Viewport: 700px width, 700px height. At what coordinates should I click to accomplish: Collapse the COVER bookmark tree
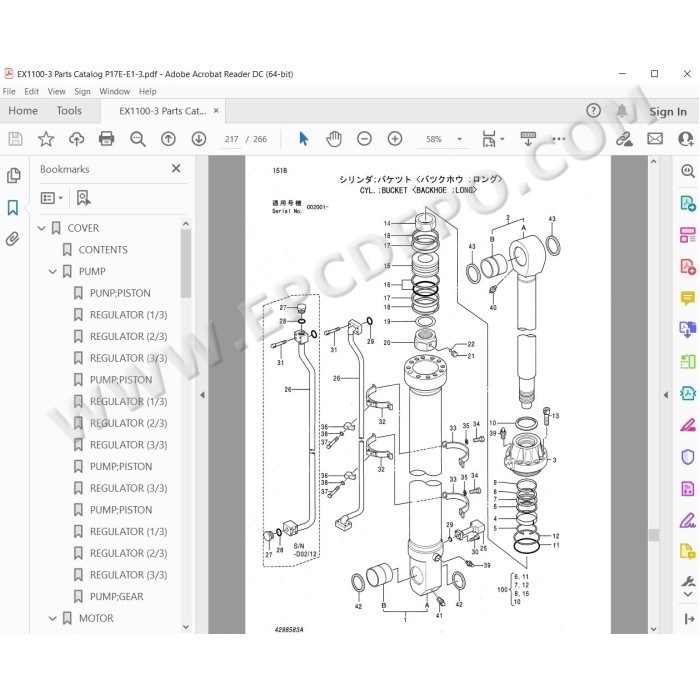pos(42,228)
